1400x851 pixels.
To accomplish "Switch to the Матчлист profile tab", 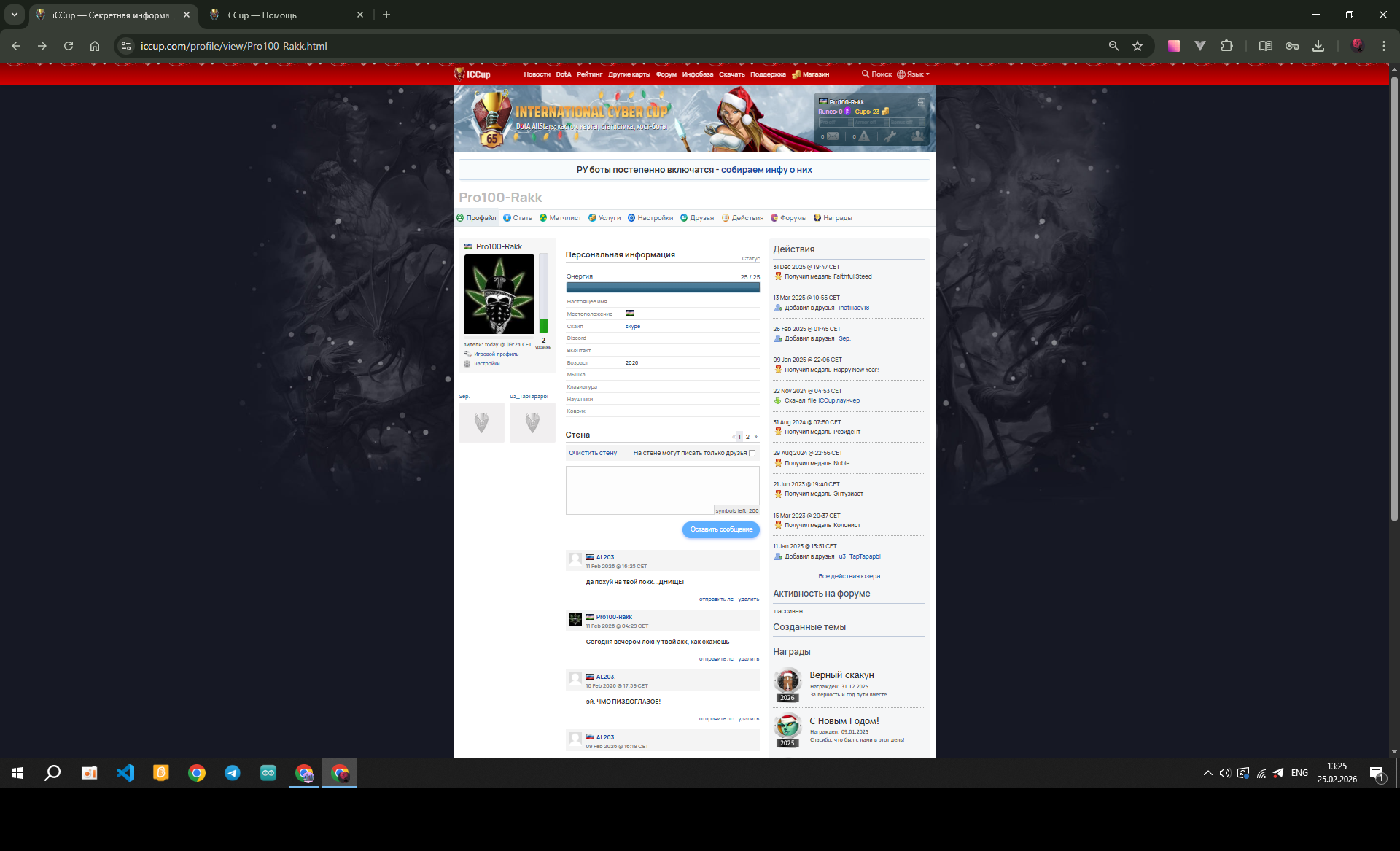I will pos(564,218).
